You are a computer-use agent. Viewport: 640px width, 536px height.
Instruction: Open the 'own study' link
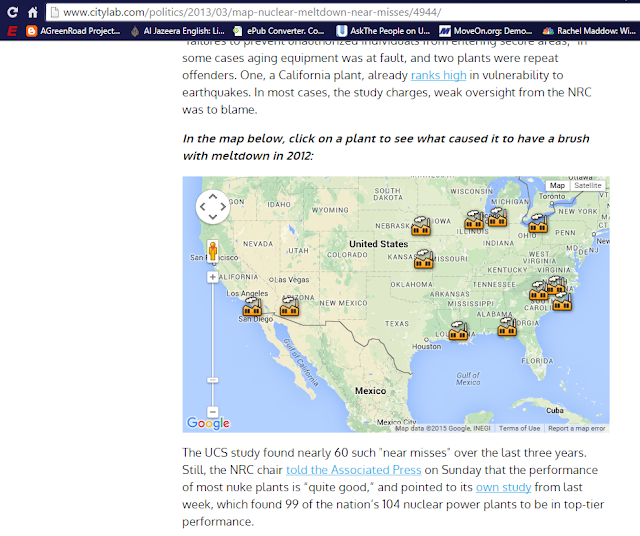[503, 487]
